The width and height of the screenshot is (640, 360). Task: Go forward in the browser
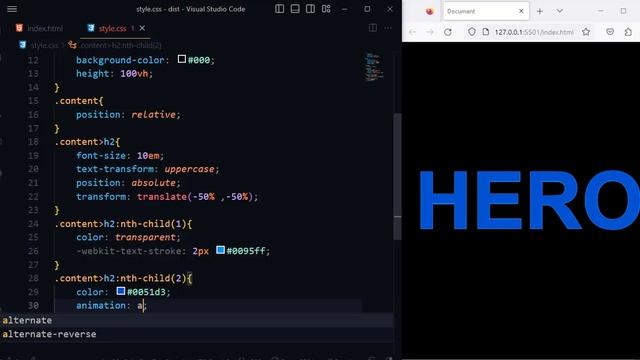(x=430, y=32)
